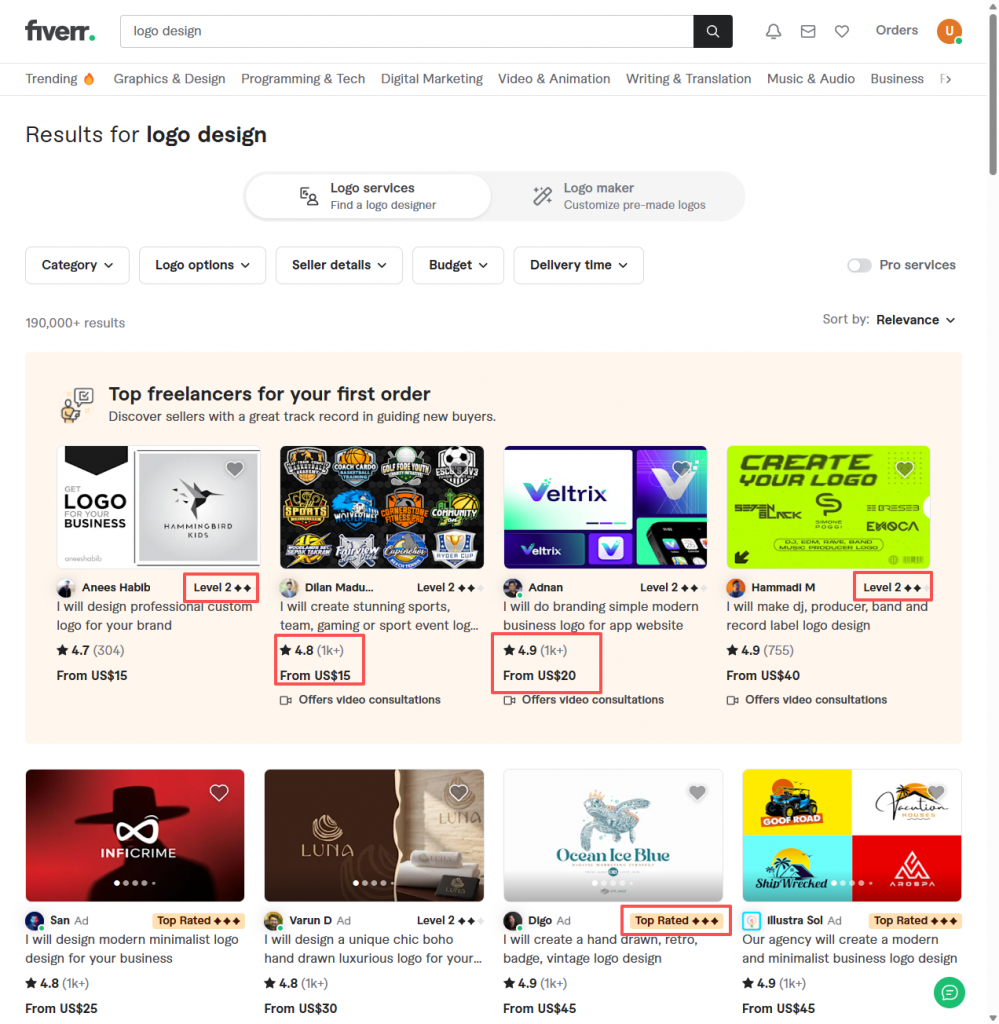Switch to Logo services tab

click(368, 196)
